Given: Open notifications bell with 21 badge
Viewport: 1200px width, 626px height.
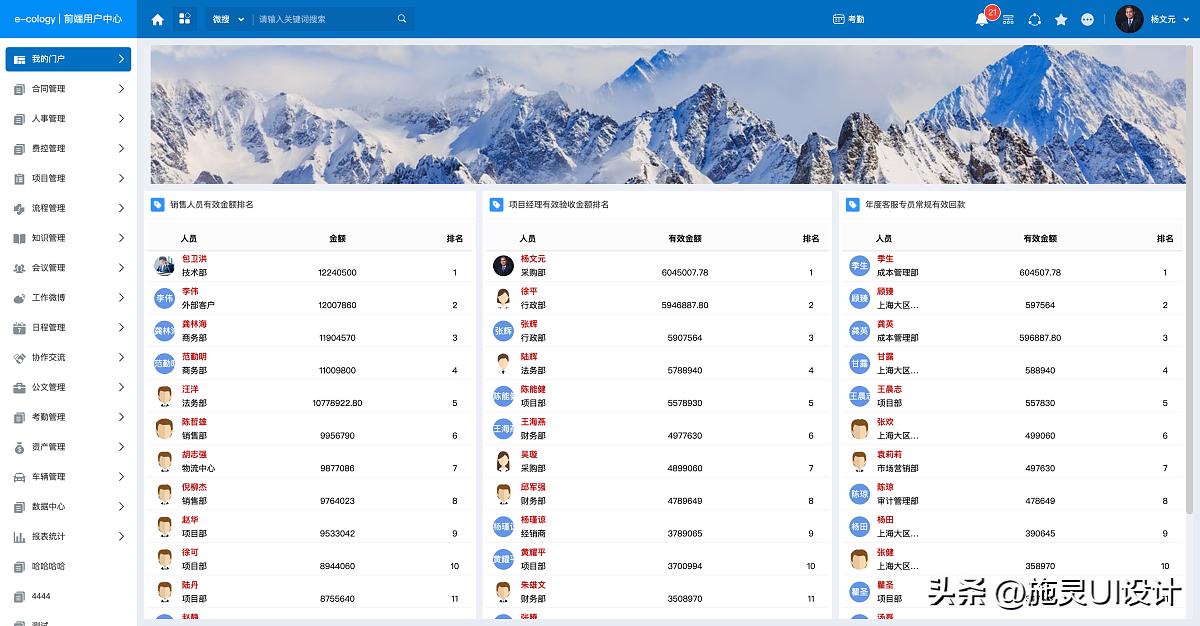Looking at the screenshot, I should (983, 18).
